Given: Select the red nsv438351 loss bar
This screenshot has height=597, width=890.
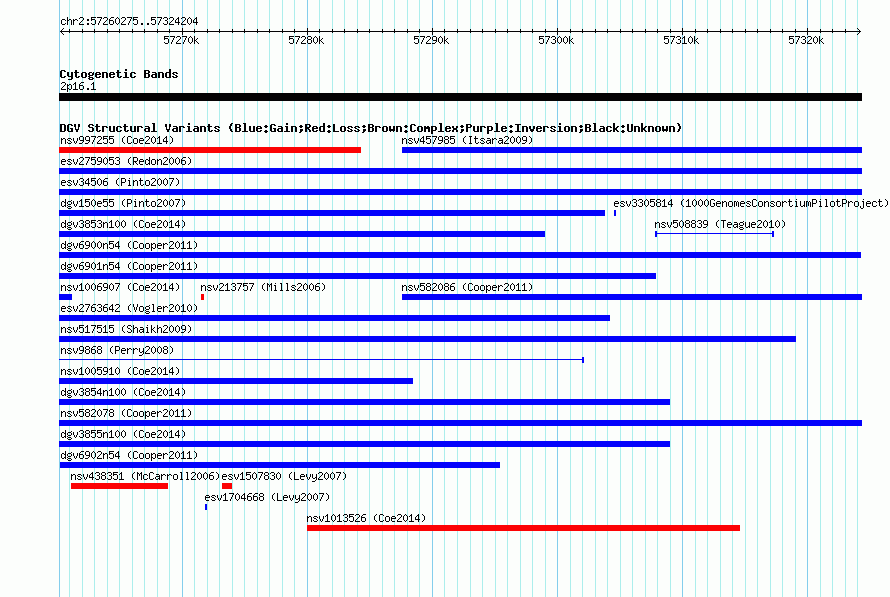Looking at the screenshot, I should tap(119, 486).
